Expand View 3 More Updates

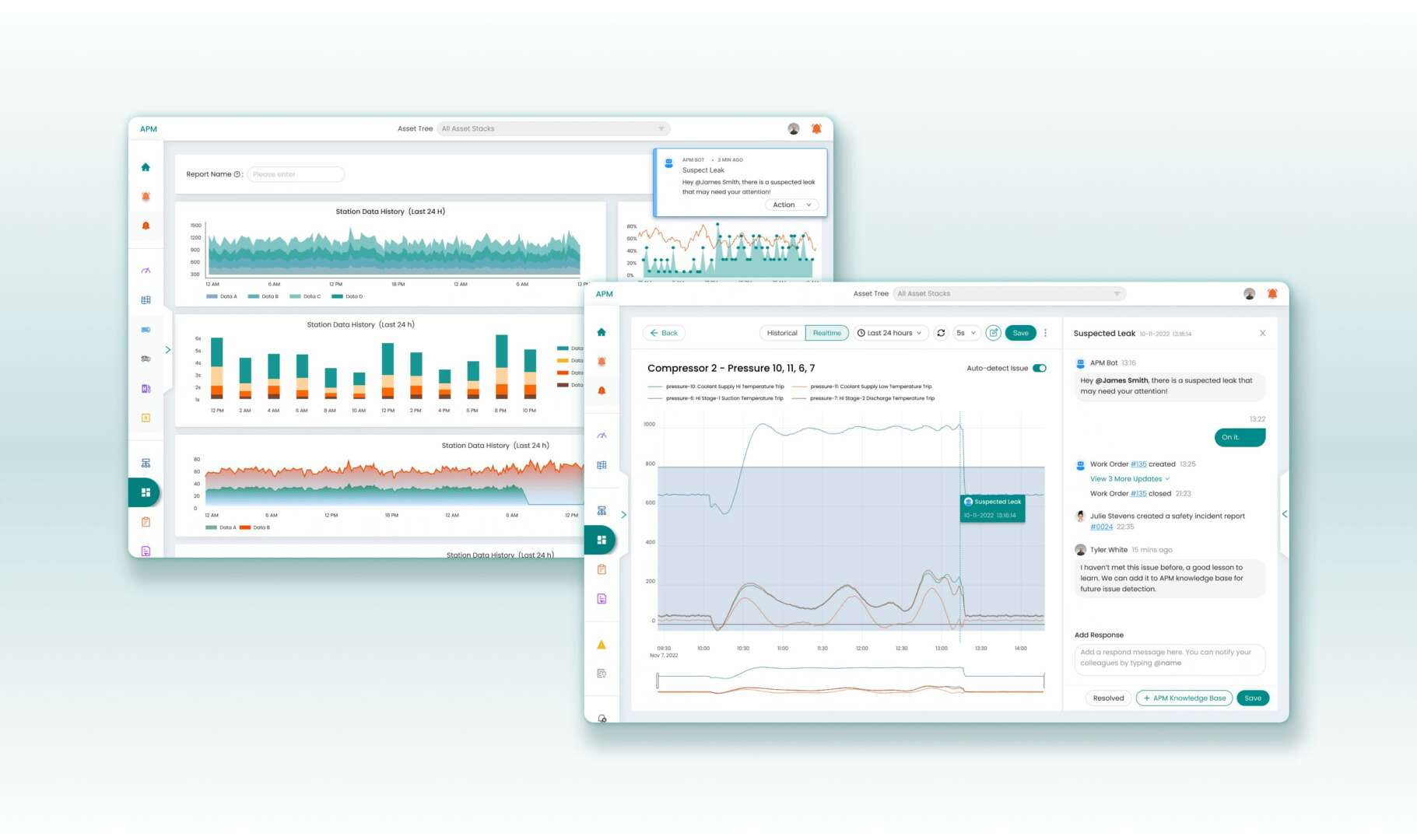pyautogui.click(x=1129, y=479)
